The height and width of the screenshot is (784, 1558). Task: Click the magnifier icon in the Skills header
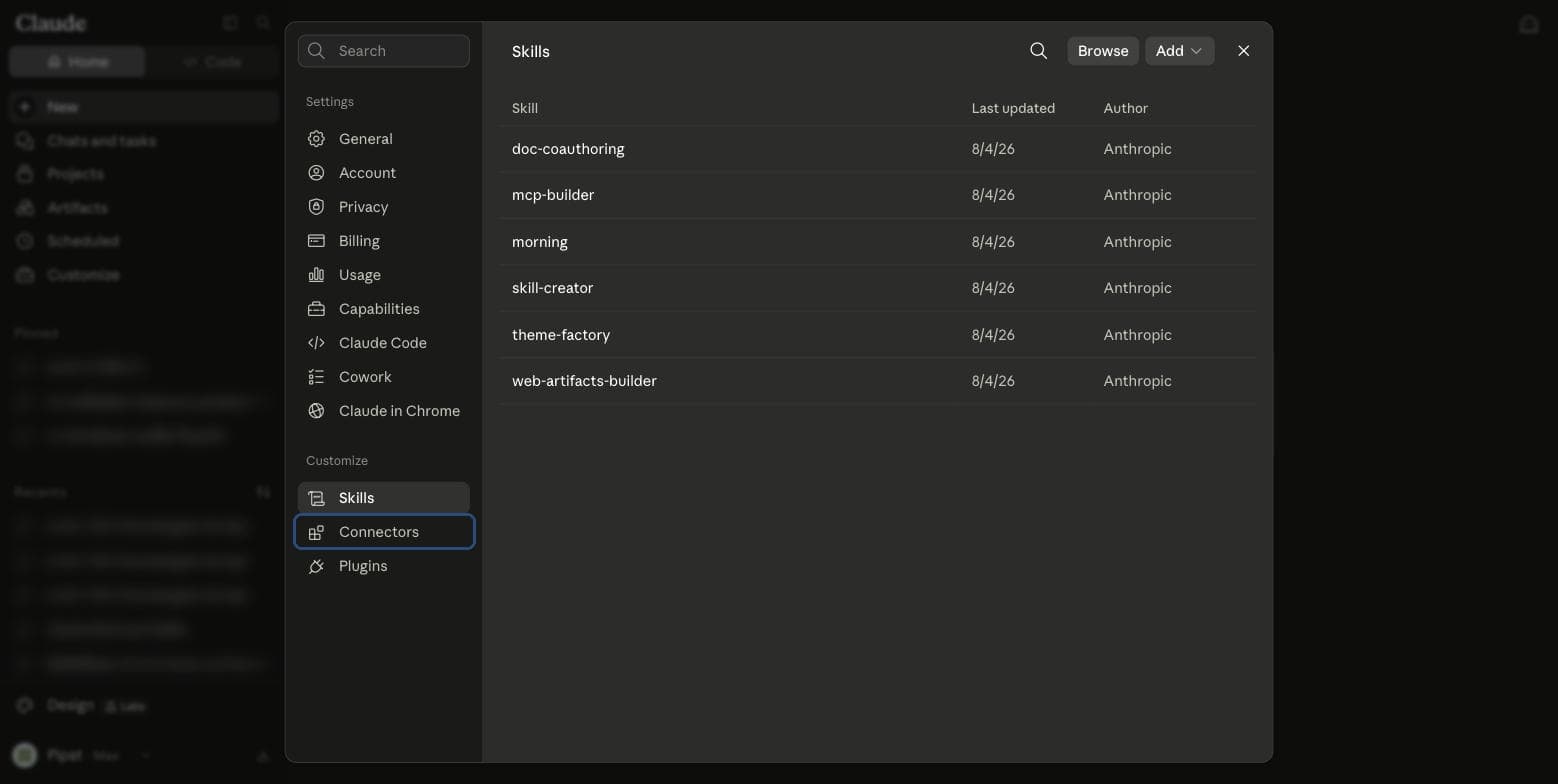click(1038, 51)
